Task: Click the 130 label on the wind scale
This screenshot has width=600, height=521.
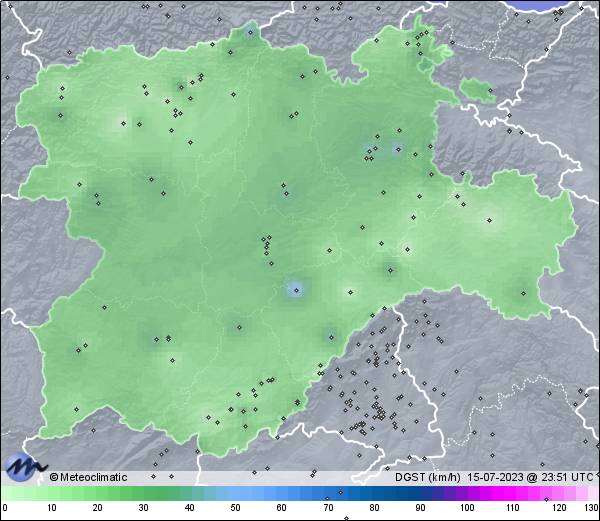Action: [592, 508]
